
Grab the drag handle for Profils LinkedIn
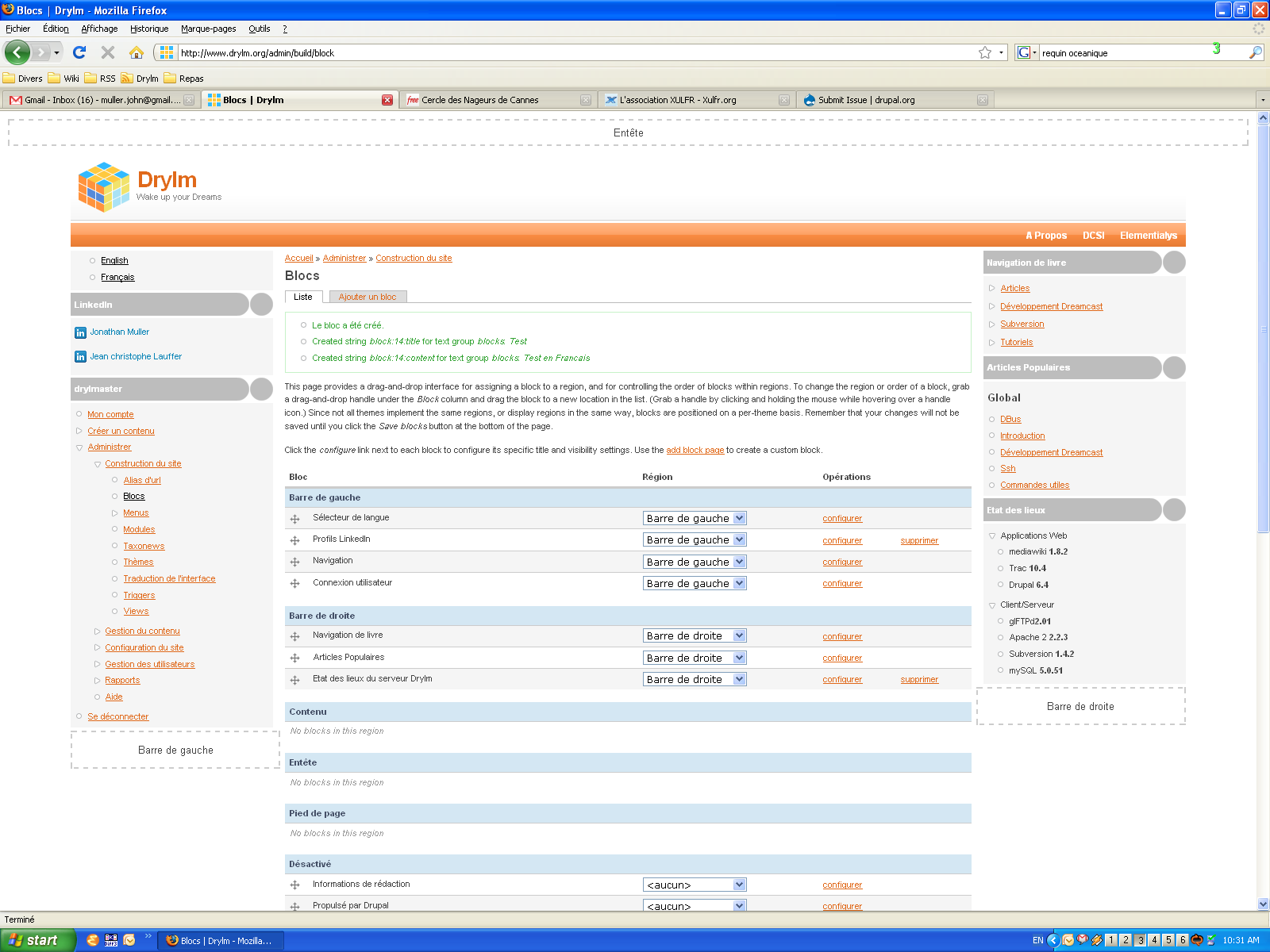pos(294,540)
